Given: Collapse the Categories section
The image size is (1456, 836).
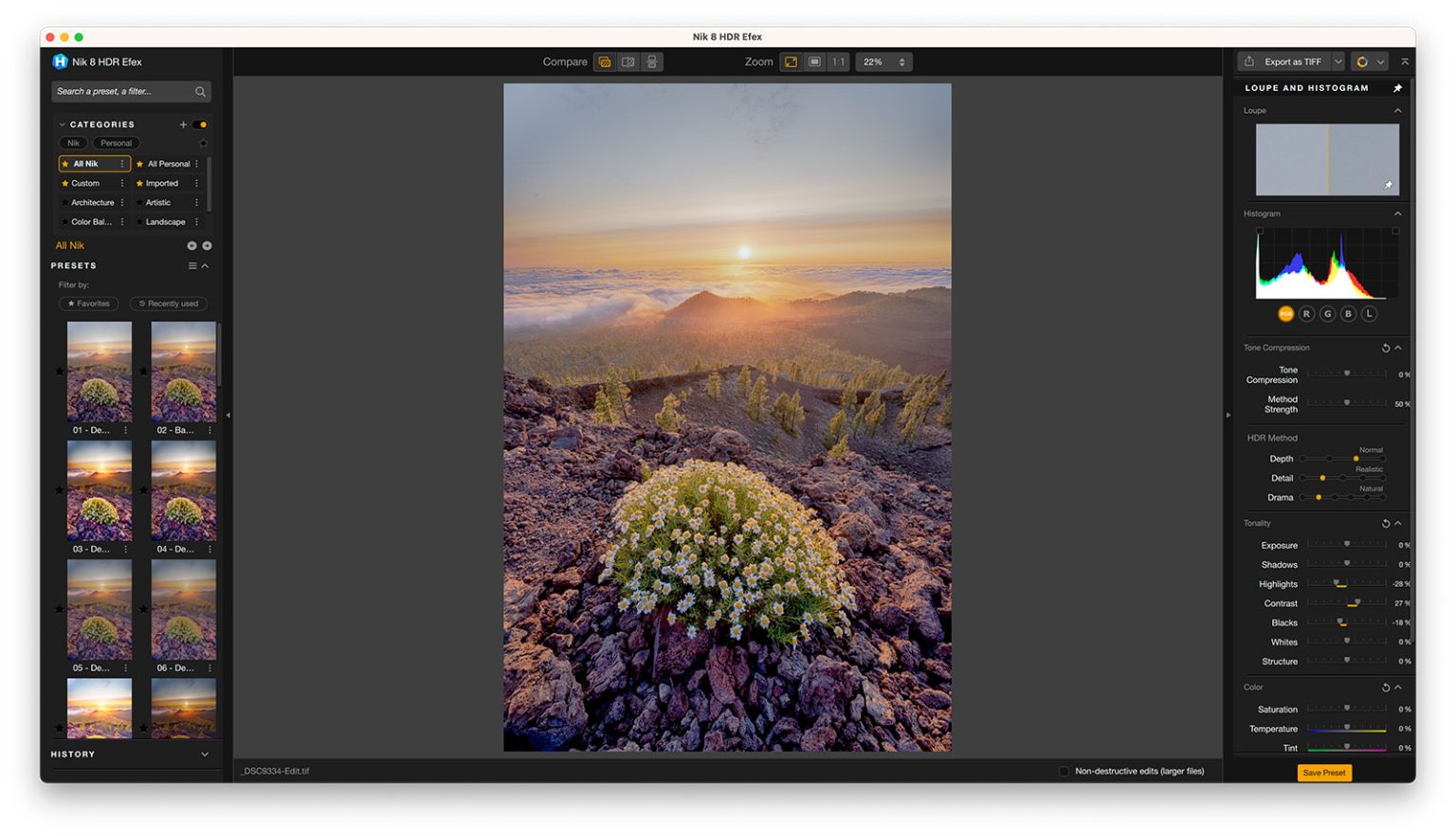Looking at the screenshot, I should click(62, 124).
